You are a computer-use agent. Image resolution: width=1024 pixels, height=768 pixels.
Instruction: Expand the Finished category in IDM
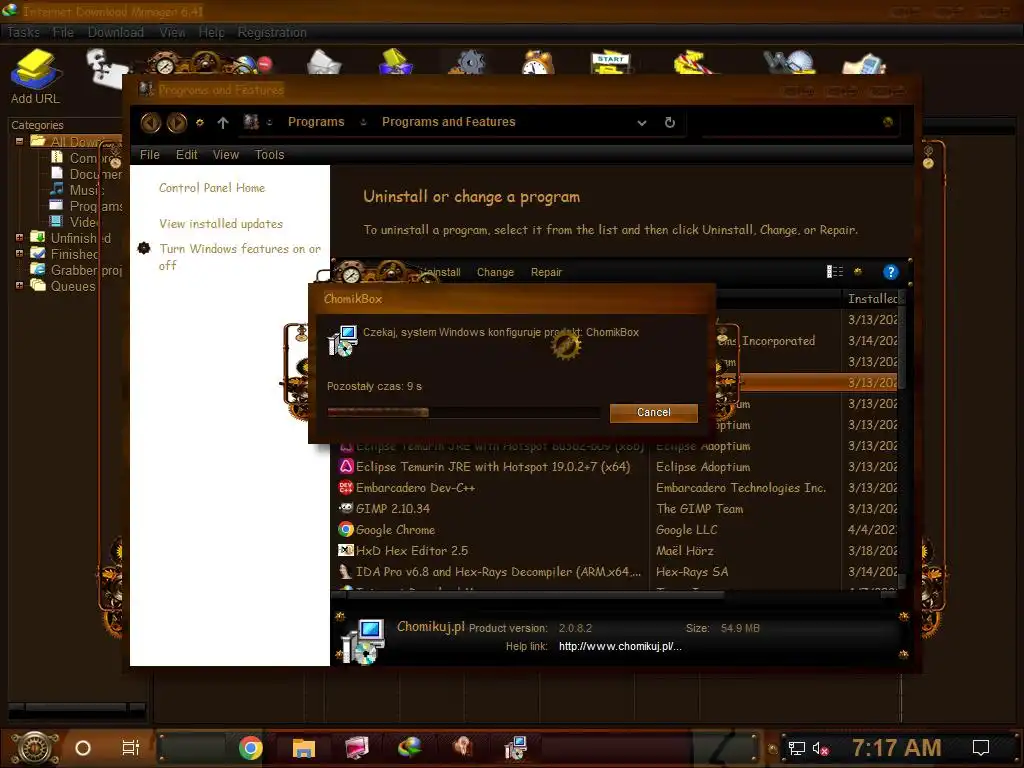coord(20,253)
